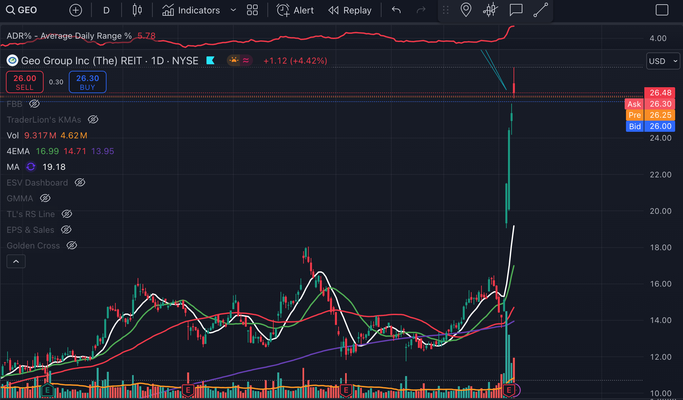Image resolution: width=683 pixels, height=400 pixels.
Task: Open the Indicators dialog
Action: point(191,10)
